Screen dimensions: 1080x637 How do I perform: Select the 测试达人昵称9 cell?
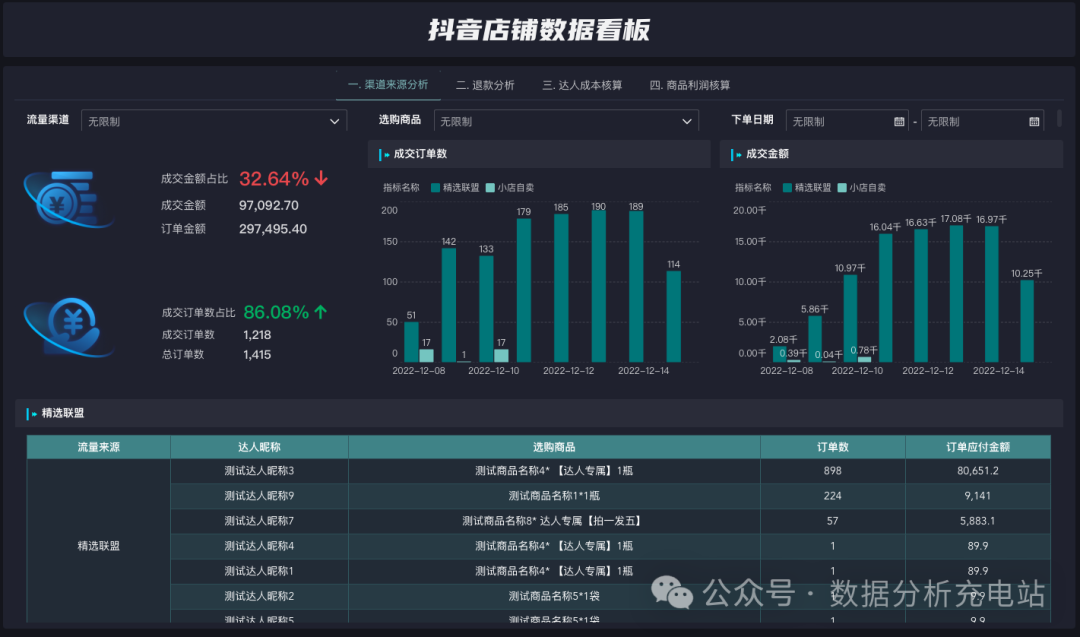259,496
